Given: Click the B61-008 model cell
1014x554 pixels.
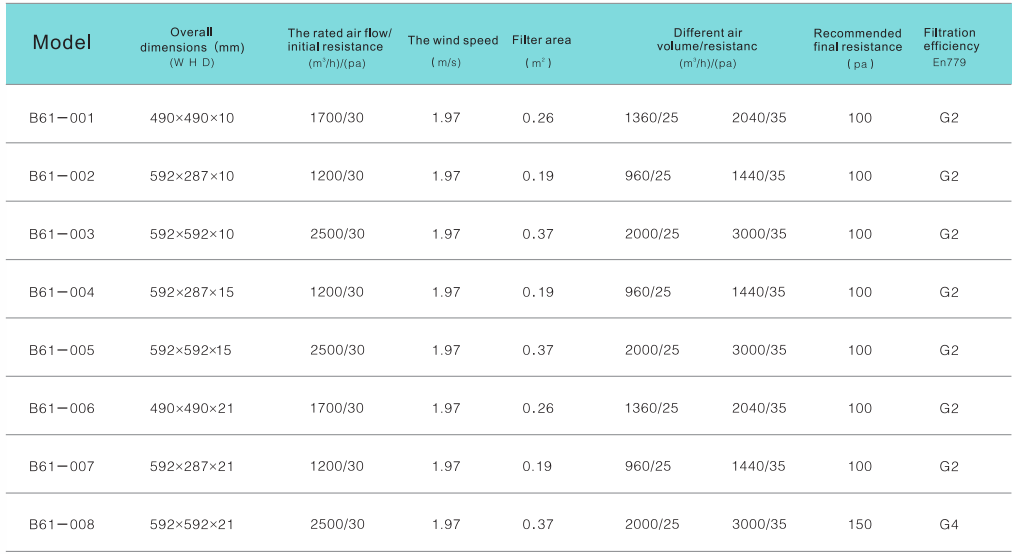Looking at the screenshot, I should tap(62, 524).
